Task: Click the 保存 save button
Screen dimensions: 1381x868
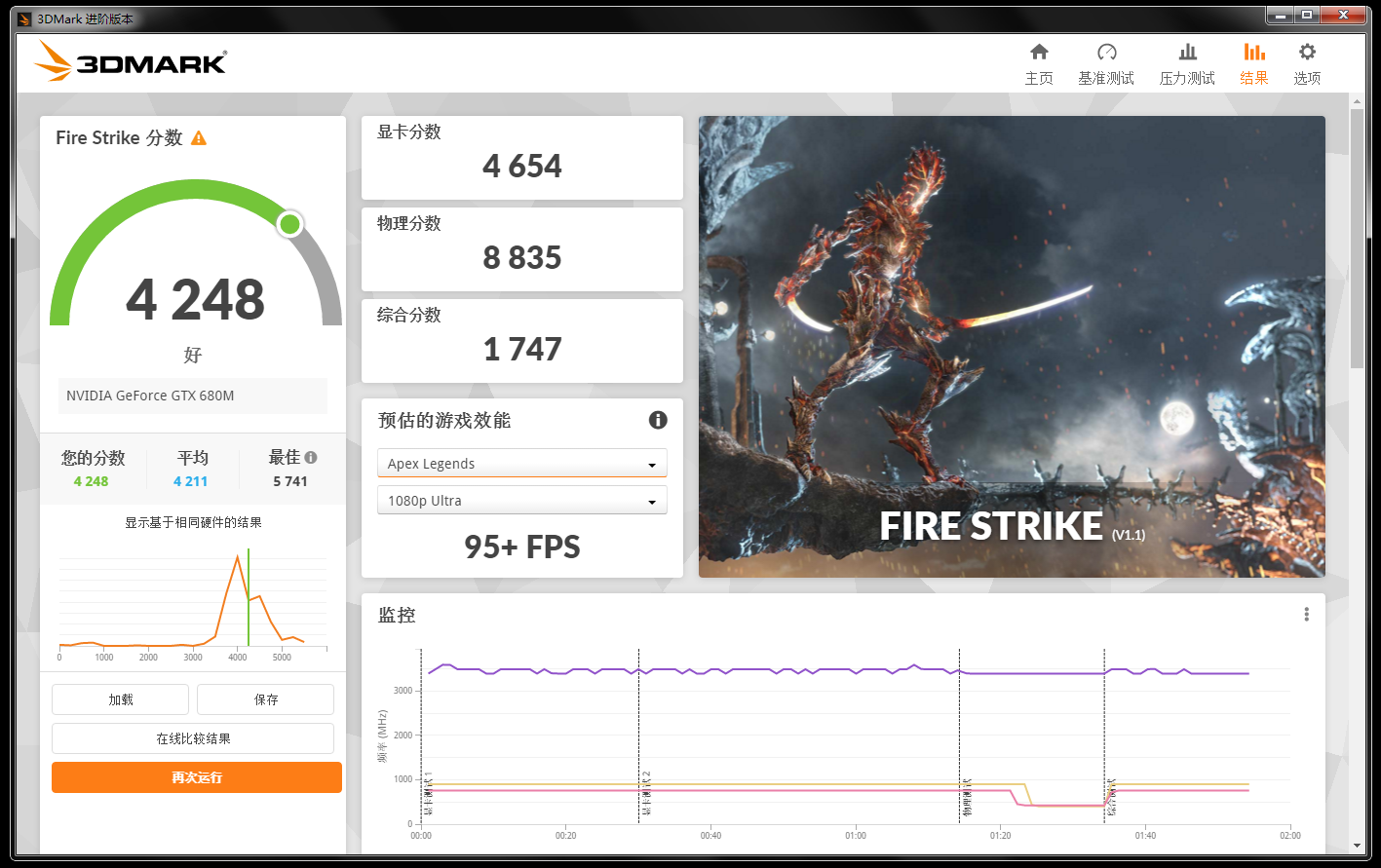Action: (x=265, y=699)
